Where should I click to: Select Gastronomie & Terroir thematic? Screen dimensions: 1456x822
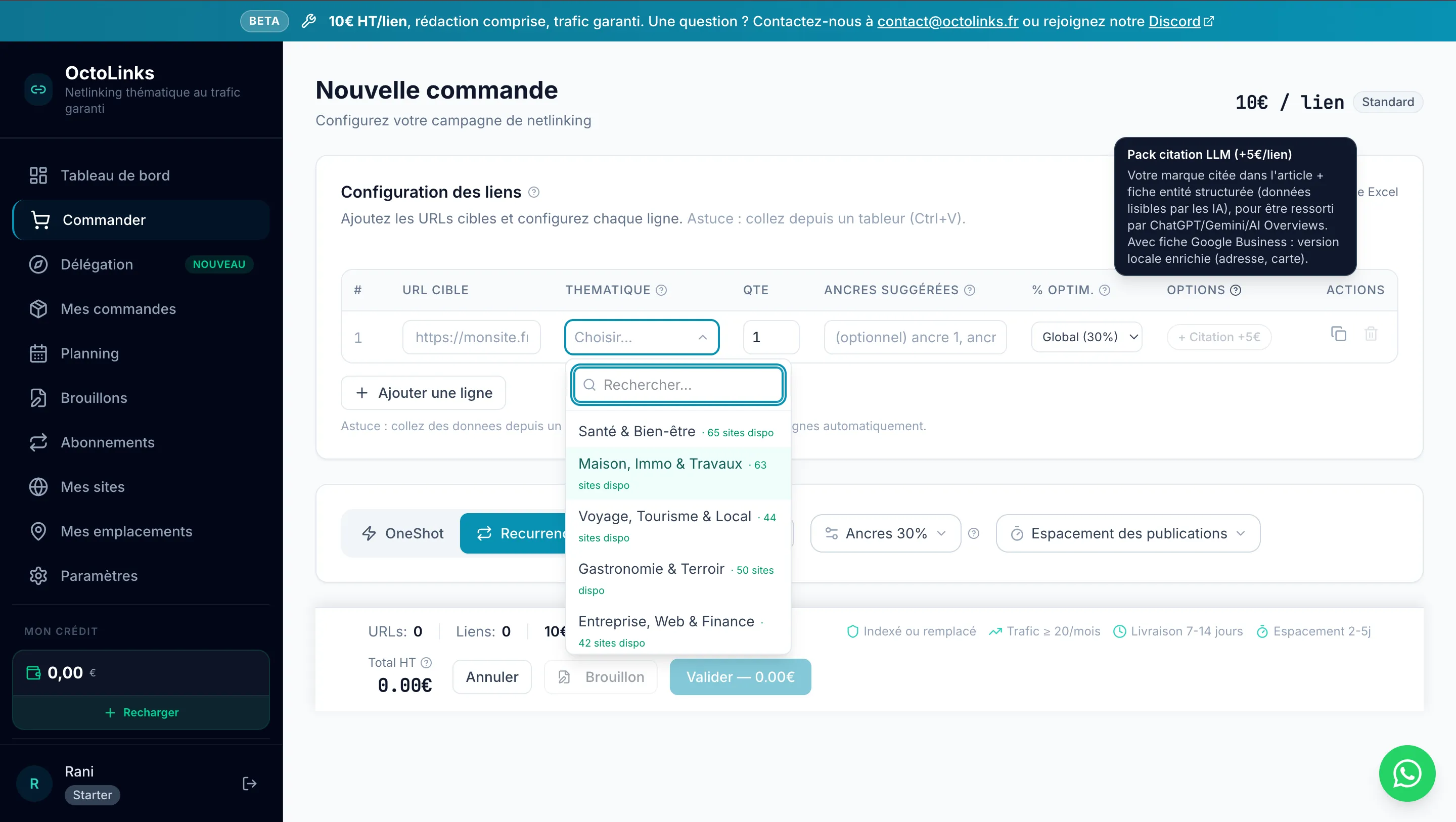[x=678, y=579]
